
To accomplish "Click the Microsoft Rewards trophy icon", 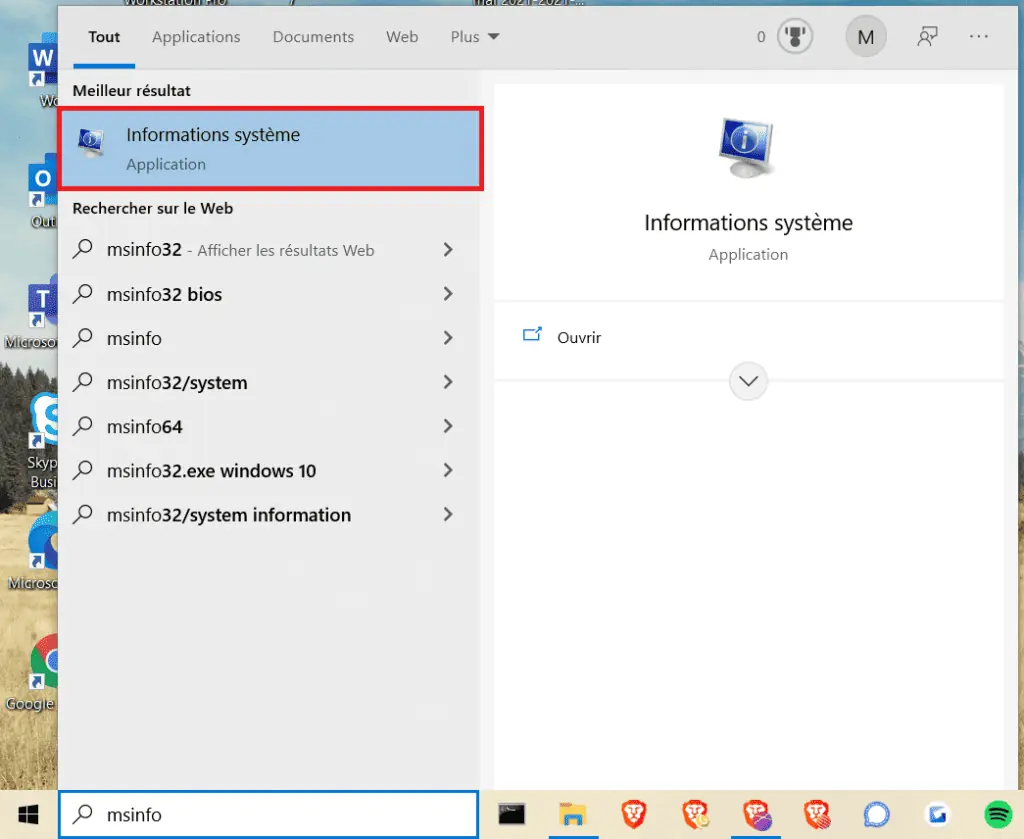I will coord(797,37).
